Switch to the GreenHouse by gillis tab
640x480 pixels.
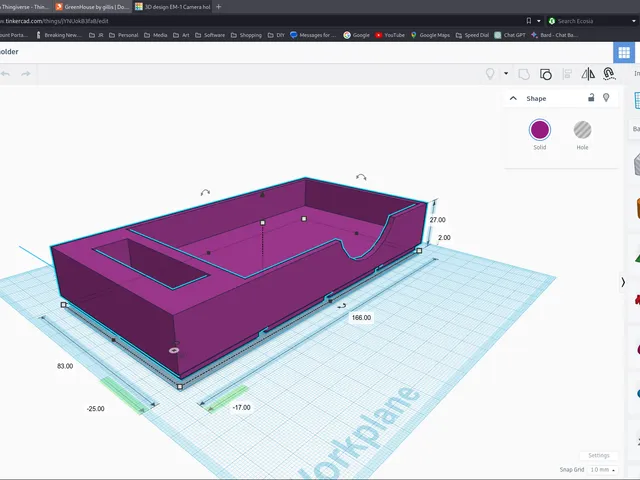(x=92, y=7)
